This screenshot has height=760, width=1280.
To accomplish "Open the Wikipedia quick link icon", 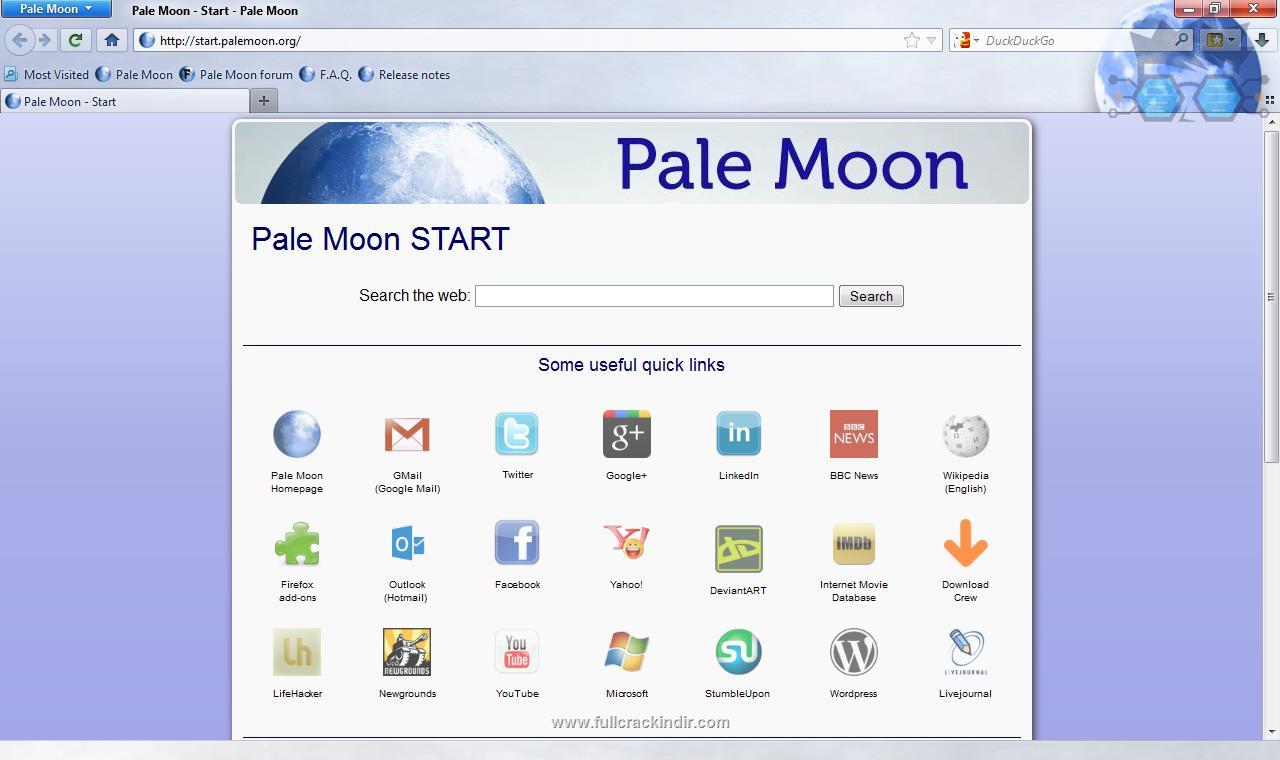I will pyautogui.click(x=965, y=434).
